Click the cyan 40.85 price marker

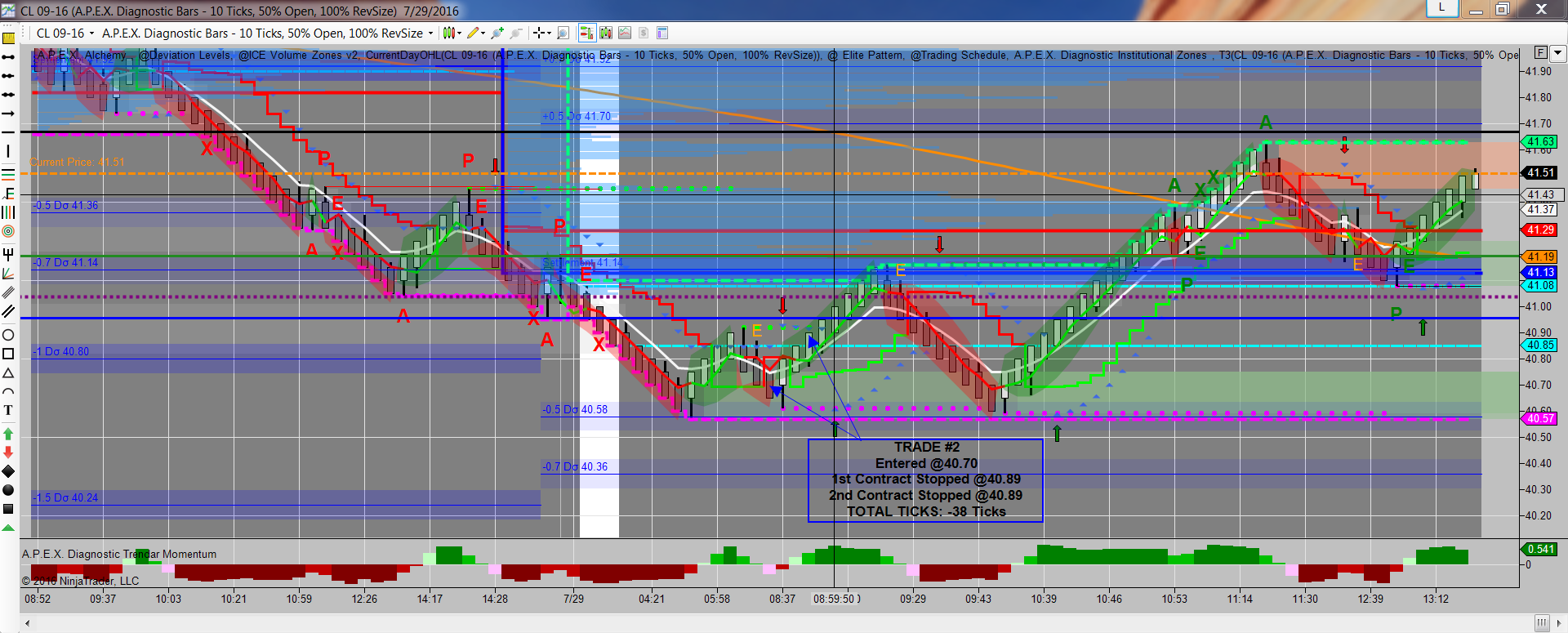point(1540,345)
